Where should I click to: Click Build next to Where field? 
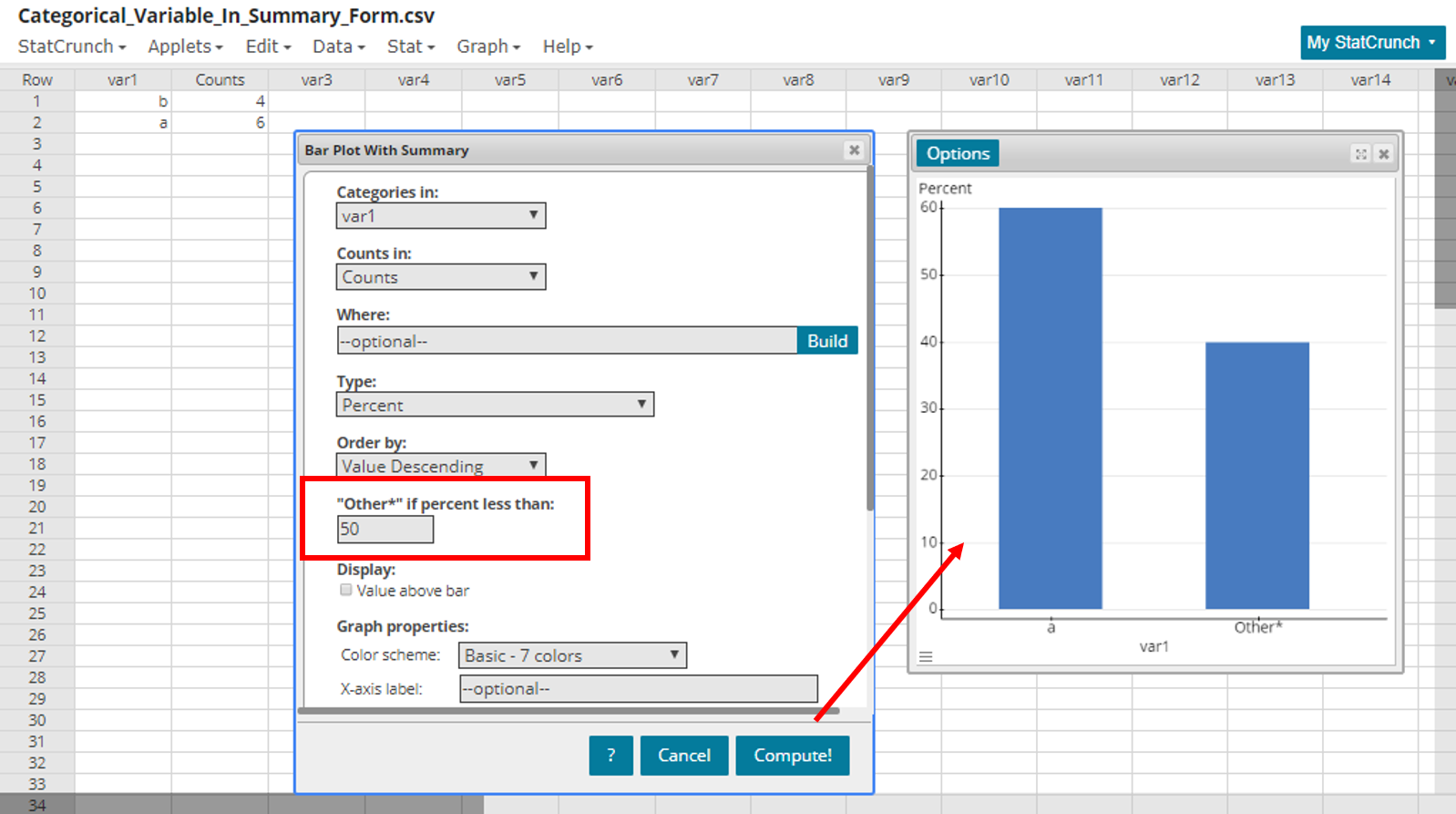(827, 341)
